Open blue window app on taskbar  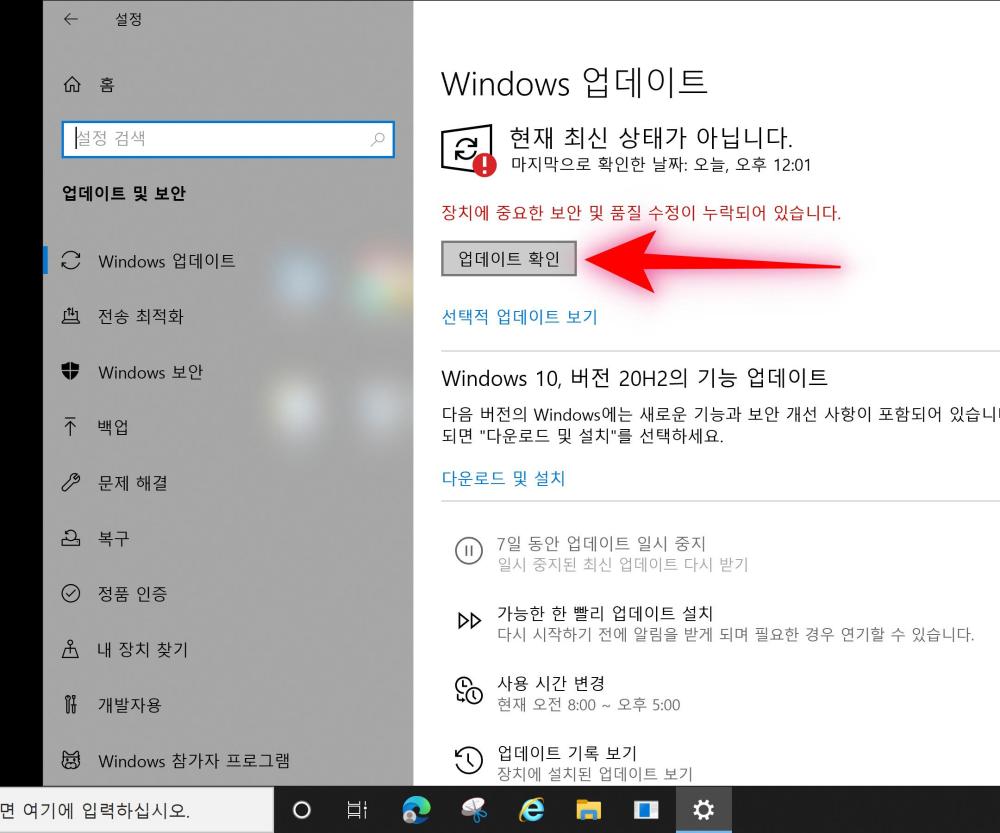pos(645,810)
